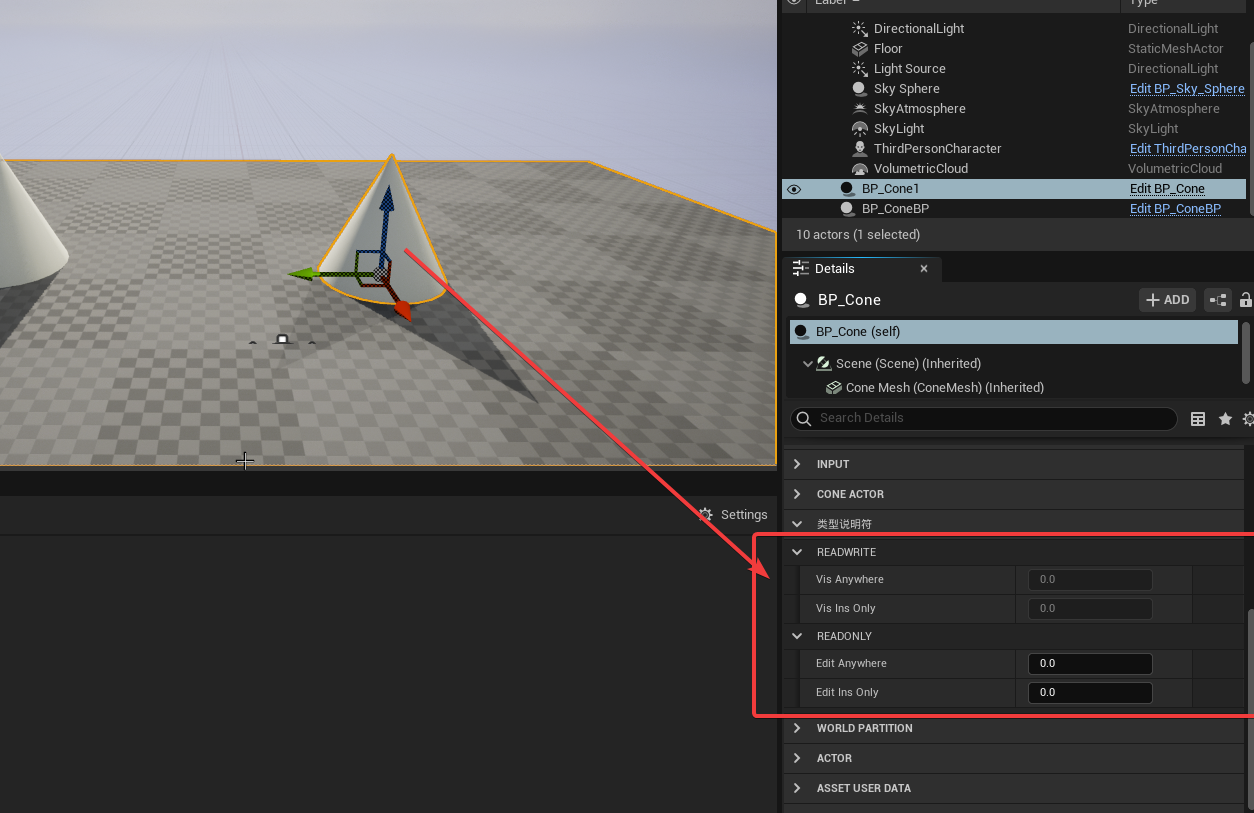Screen dimensions: 1254x813
Task: Open the Edit ThirdPersonCha link
Action: tap(1187, 149)
